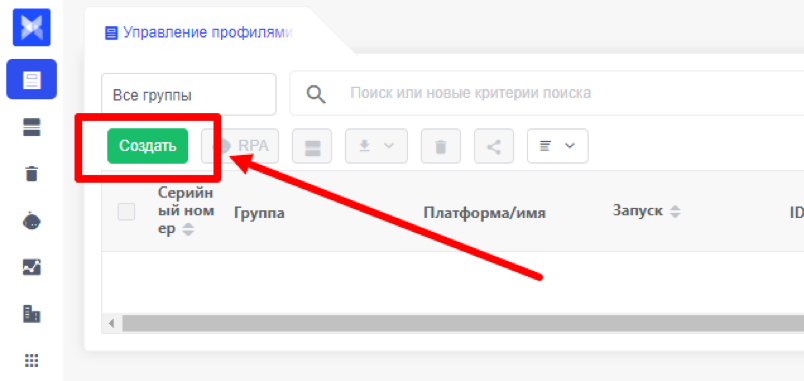Toggle the select-all checkbox in table header
The height and width of the screenshot is (381, 804).
click(x=127, y=212)
